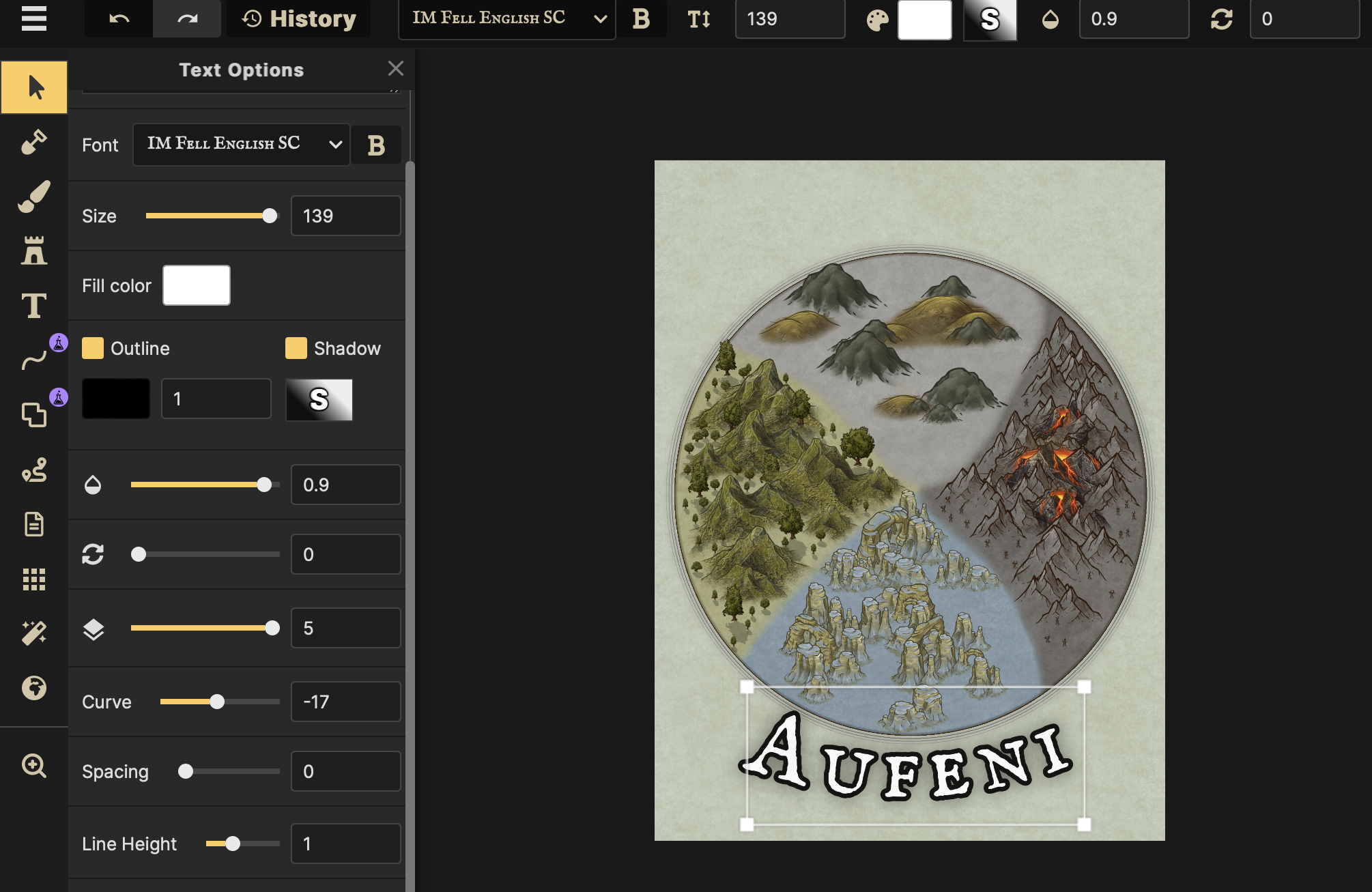Choose the castle Stamp tool
This screenshot has width=1372, height=892.
[x=33, y=251]
